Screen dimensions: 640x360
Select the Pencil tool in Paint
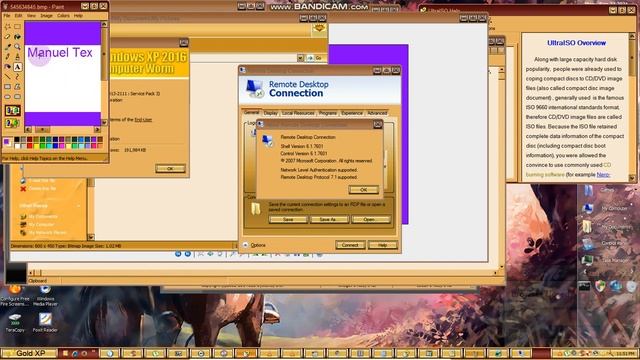8,57
